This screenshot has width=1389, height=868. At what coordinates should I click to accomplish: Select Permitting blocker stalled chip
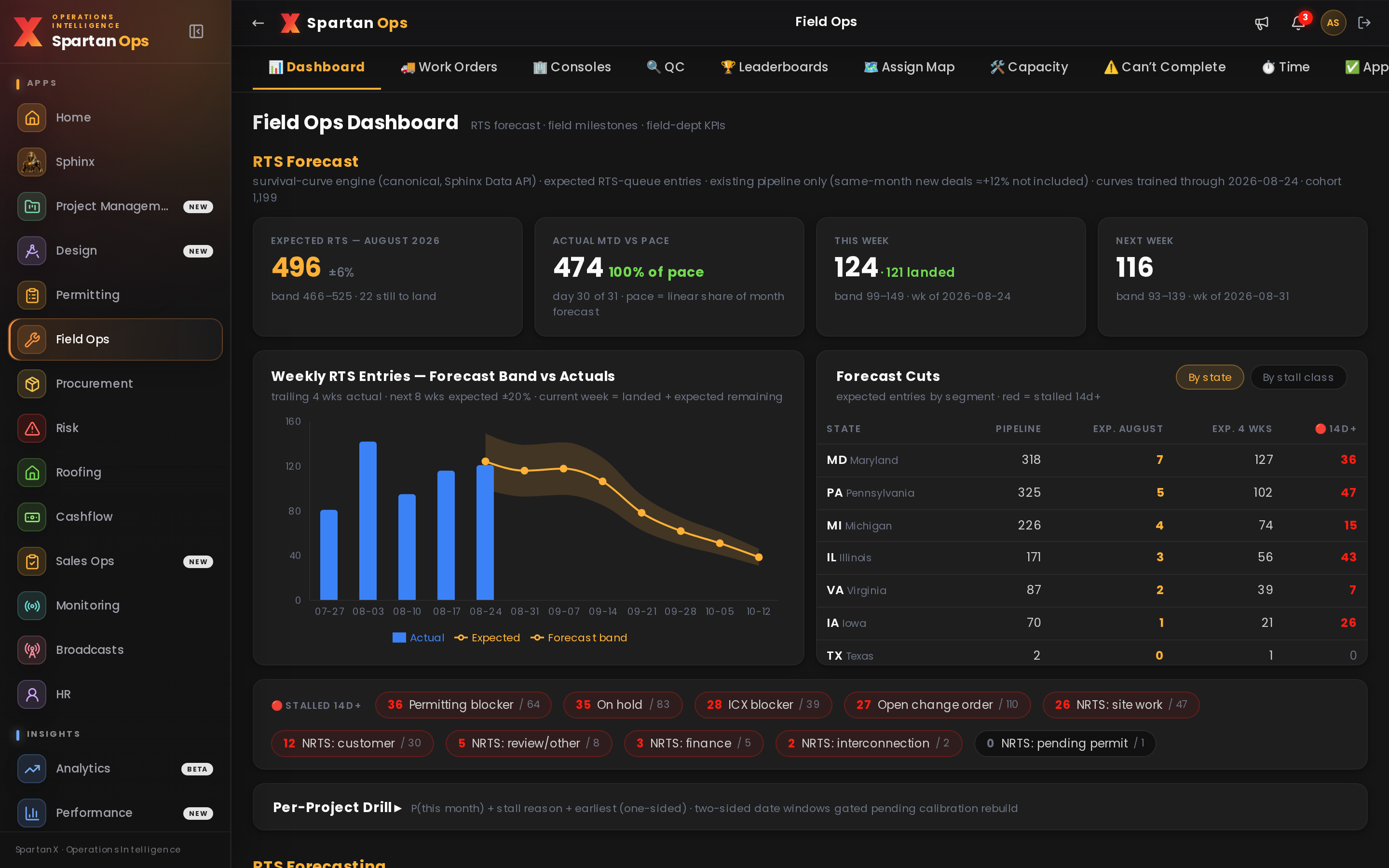pyautogui.click(x=463, y=705)
